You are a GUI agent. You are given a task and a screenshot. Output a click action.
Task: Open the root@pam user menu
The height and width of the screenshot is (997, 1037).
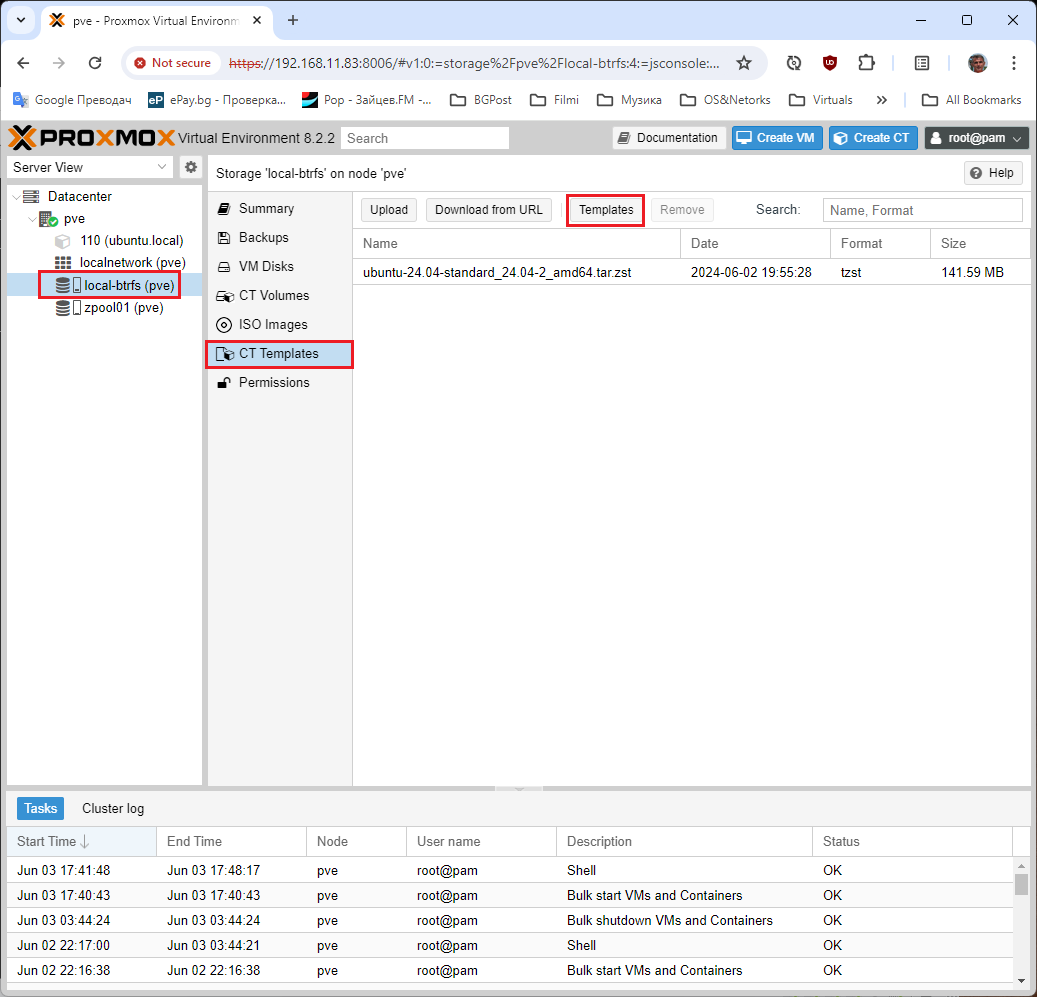976,138
